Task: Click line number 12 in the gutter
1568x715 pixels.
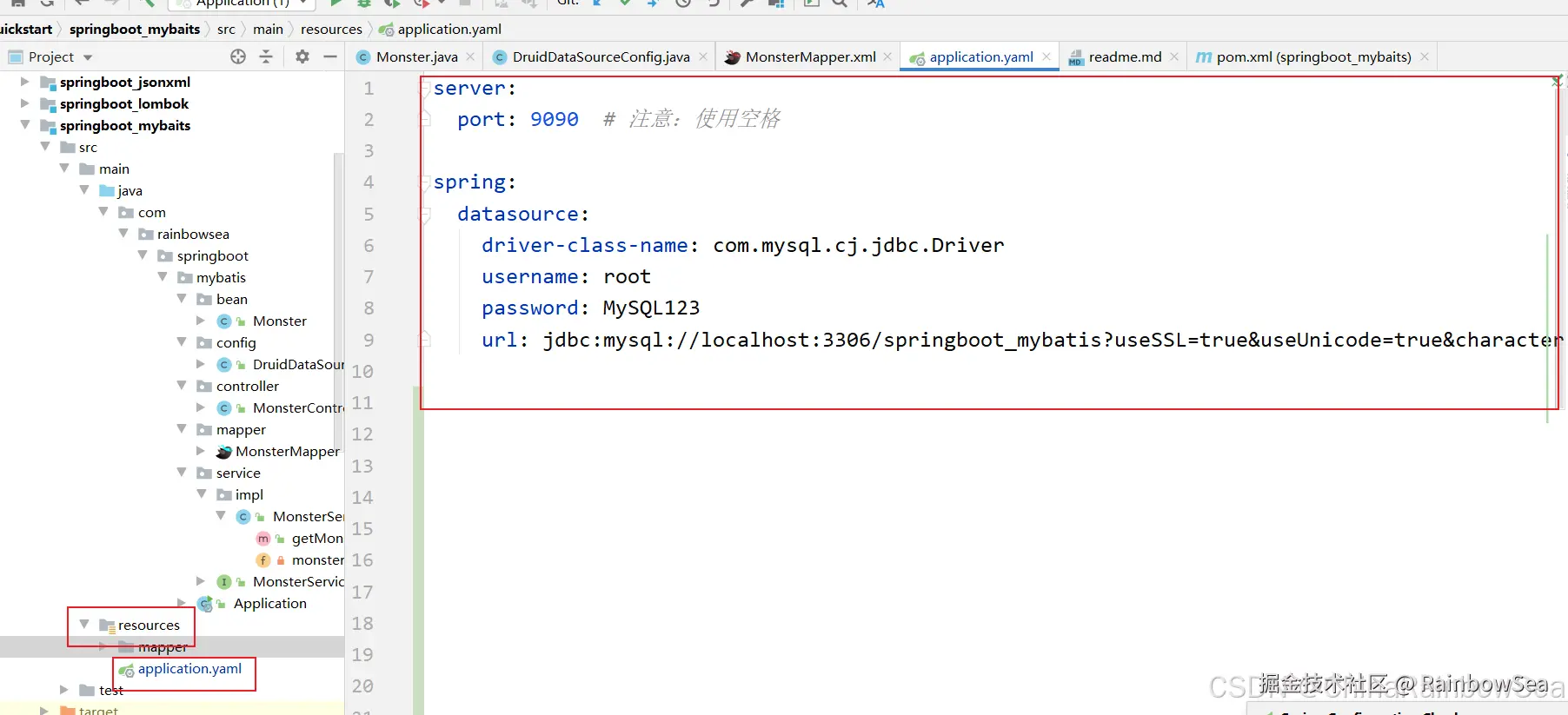Action: point(362,434)
